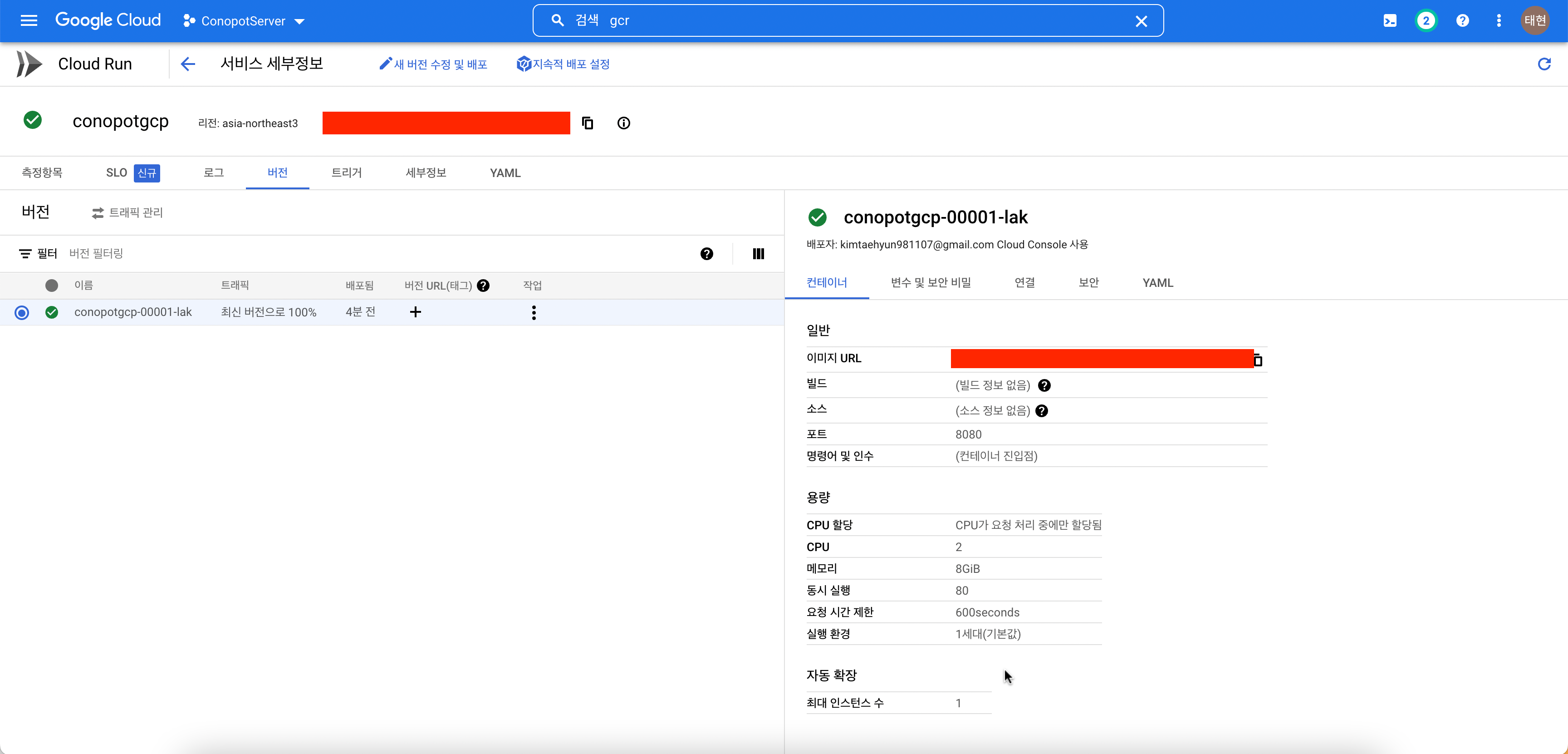
Task: Copy the image URL value
Action: pyautogui.click(x=1258, y=360)
